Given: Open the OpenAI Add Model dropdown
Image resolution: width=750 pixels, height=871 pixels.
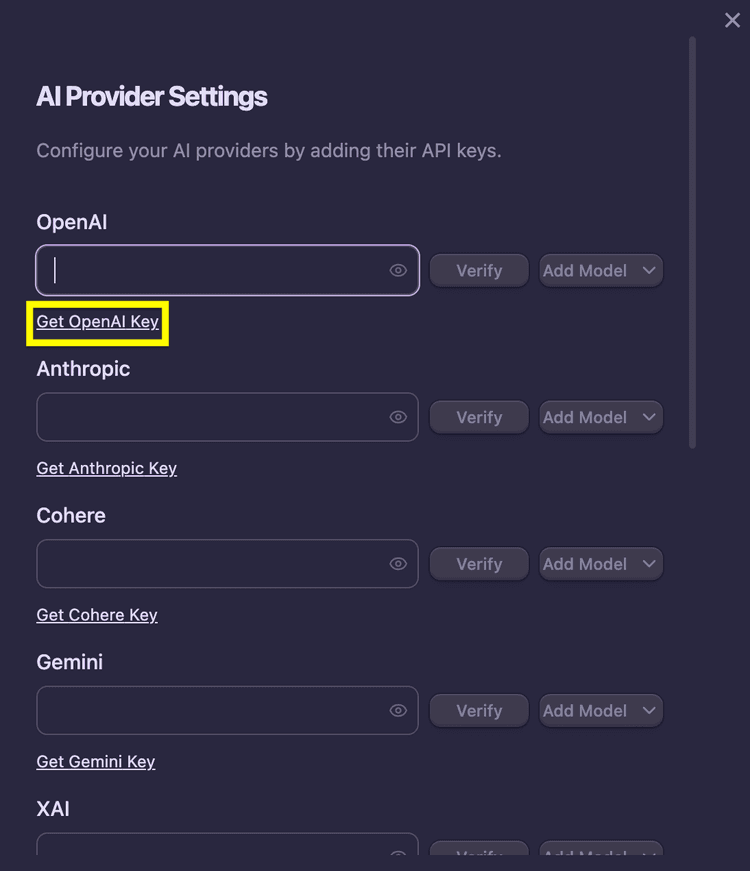Looking at the screenshot, I should [x=601, y=270].
